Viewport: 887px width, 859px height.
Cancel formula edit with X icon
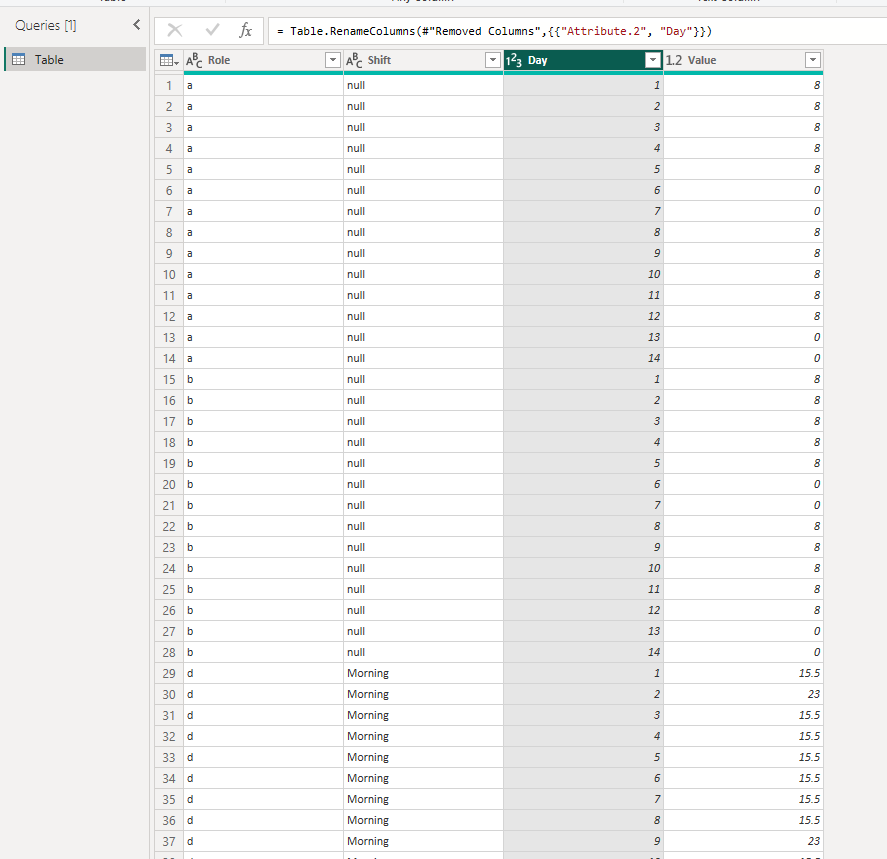point(175,31)
